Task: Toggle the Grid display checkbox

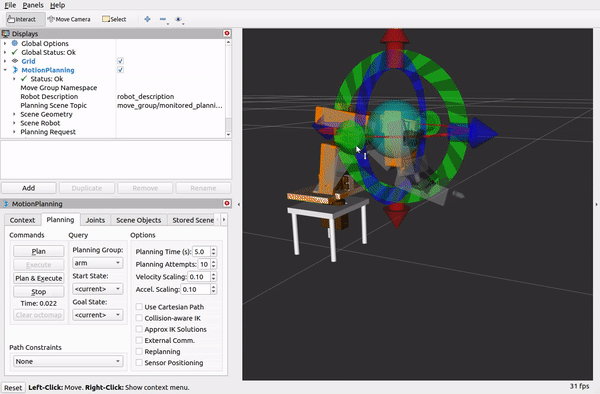Action: point(120,61)
